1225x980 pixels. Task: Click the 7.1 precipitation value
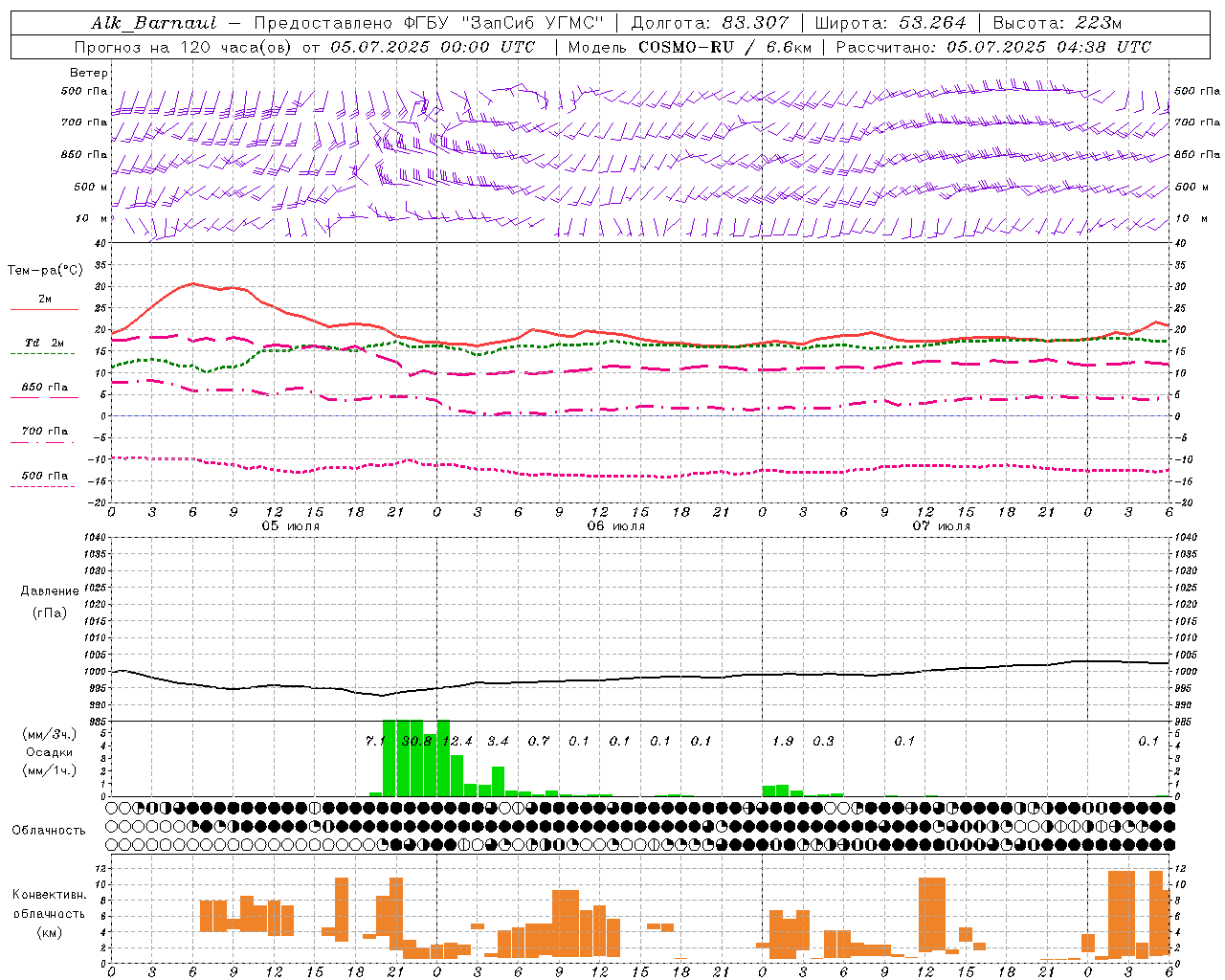[x=375, y=741]
